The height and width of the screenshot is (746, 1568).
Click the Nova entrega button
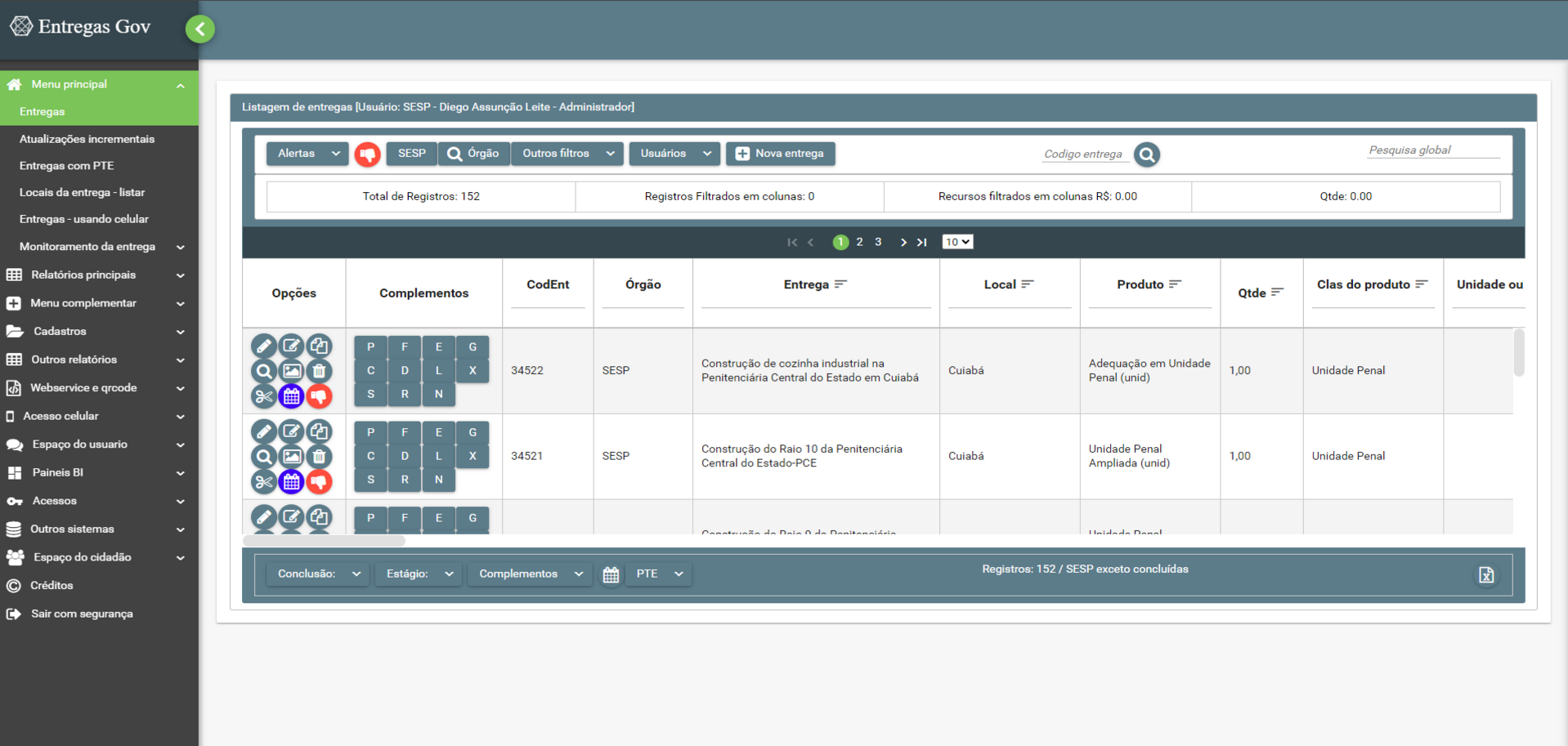[x=780, y=154]
